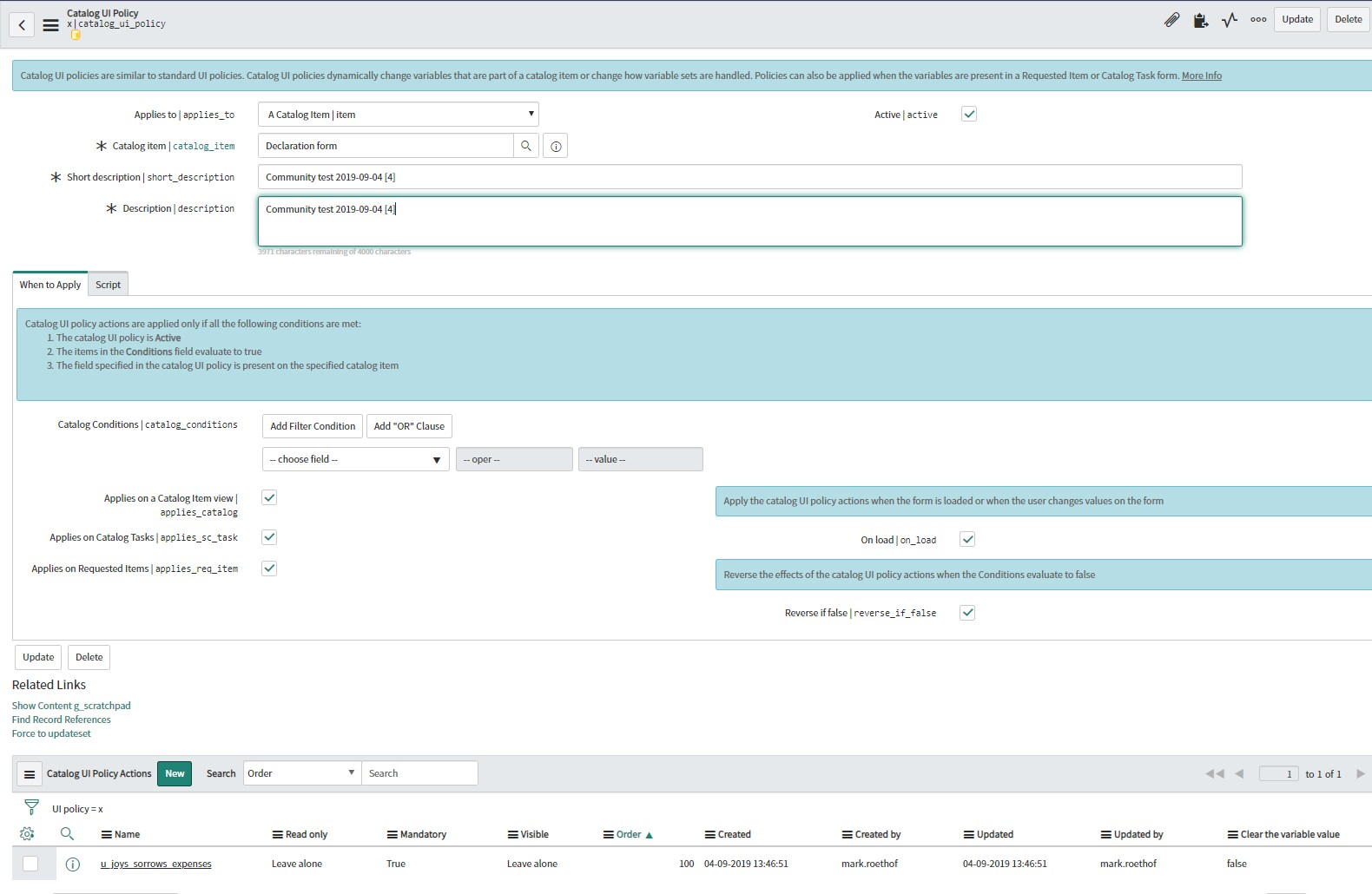Open Catalog UI Policy Actions list menu
1372x894 pixels.
pyautogui.click(x=29, y=773)
